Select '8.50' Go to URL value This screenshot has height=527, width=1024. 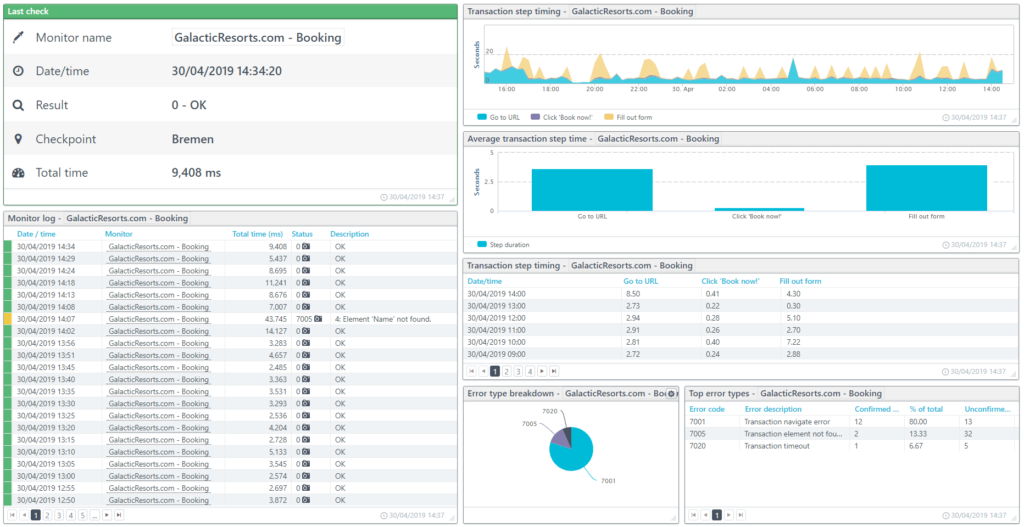point(633,294)
